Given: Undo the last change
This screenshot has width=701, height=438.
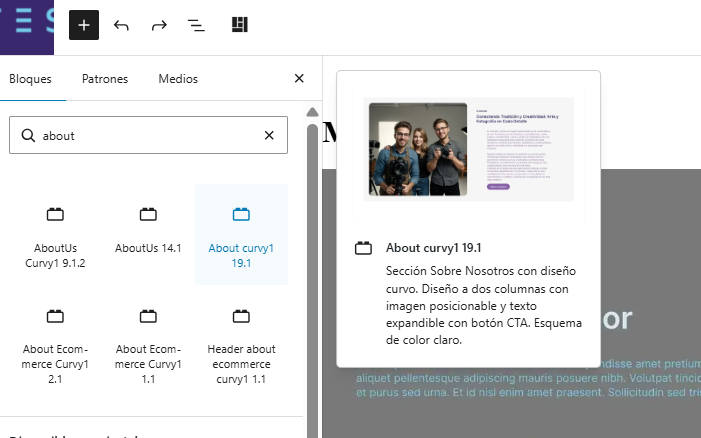Looking at the screenshot, I should [122, 25].
